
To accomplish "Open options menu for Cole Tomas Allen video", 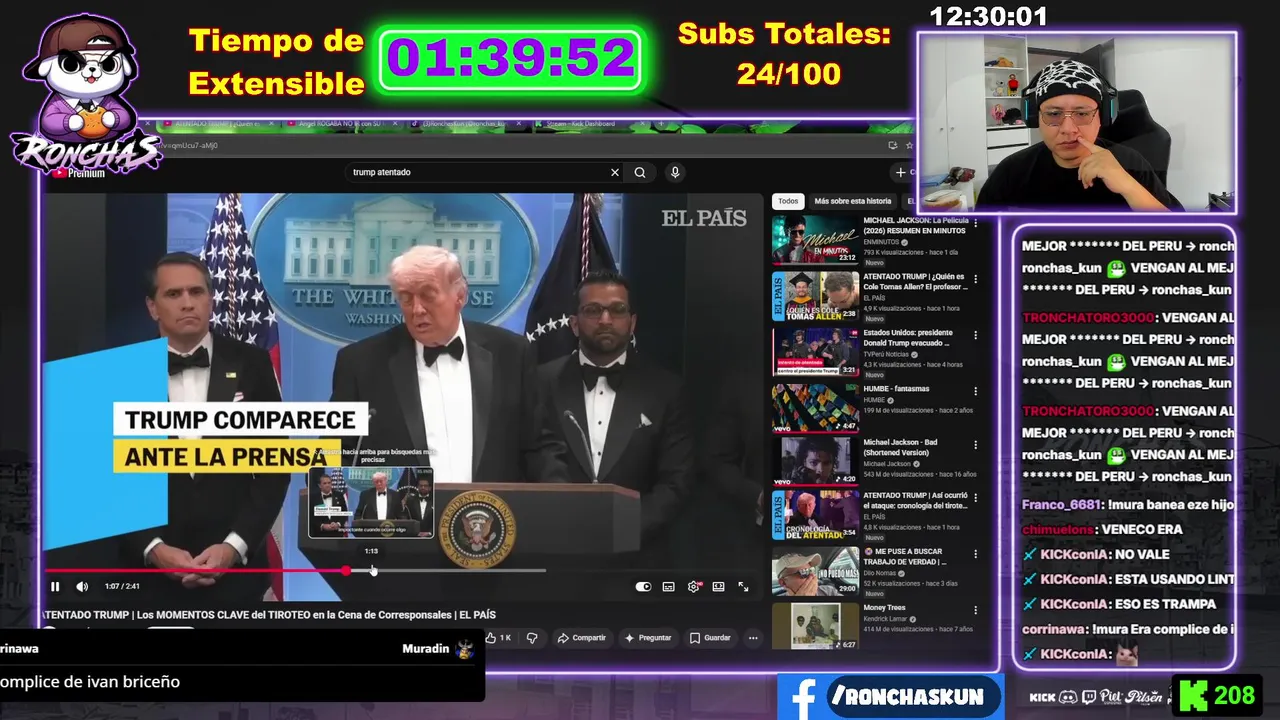I will [976, 278].
